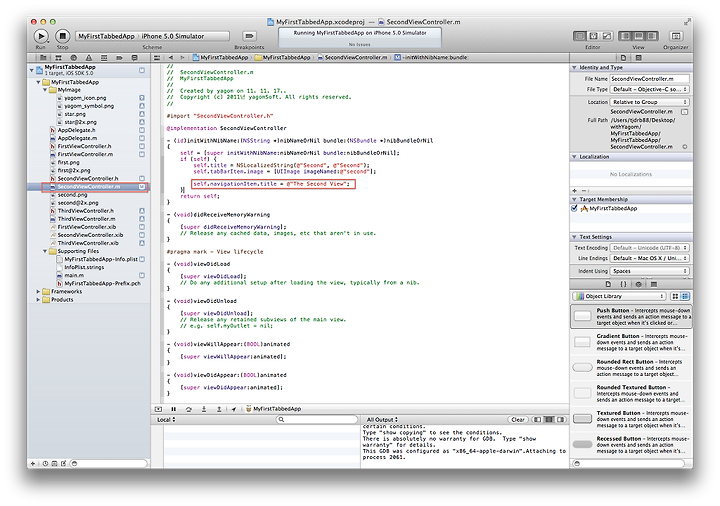720x506 pixels.
Task: Click the debug variables search field
Action: [x=317, y=420]
